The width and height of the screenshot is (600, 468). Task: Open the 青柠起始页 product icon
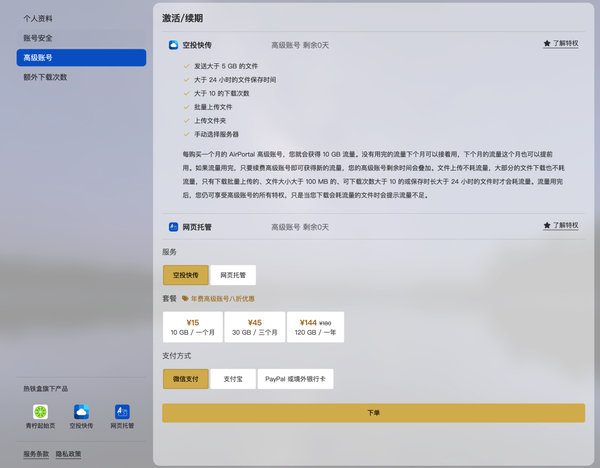41,412
